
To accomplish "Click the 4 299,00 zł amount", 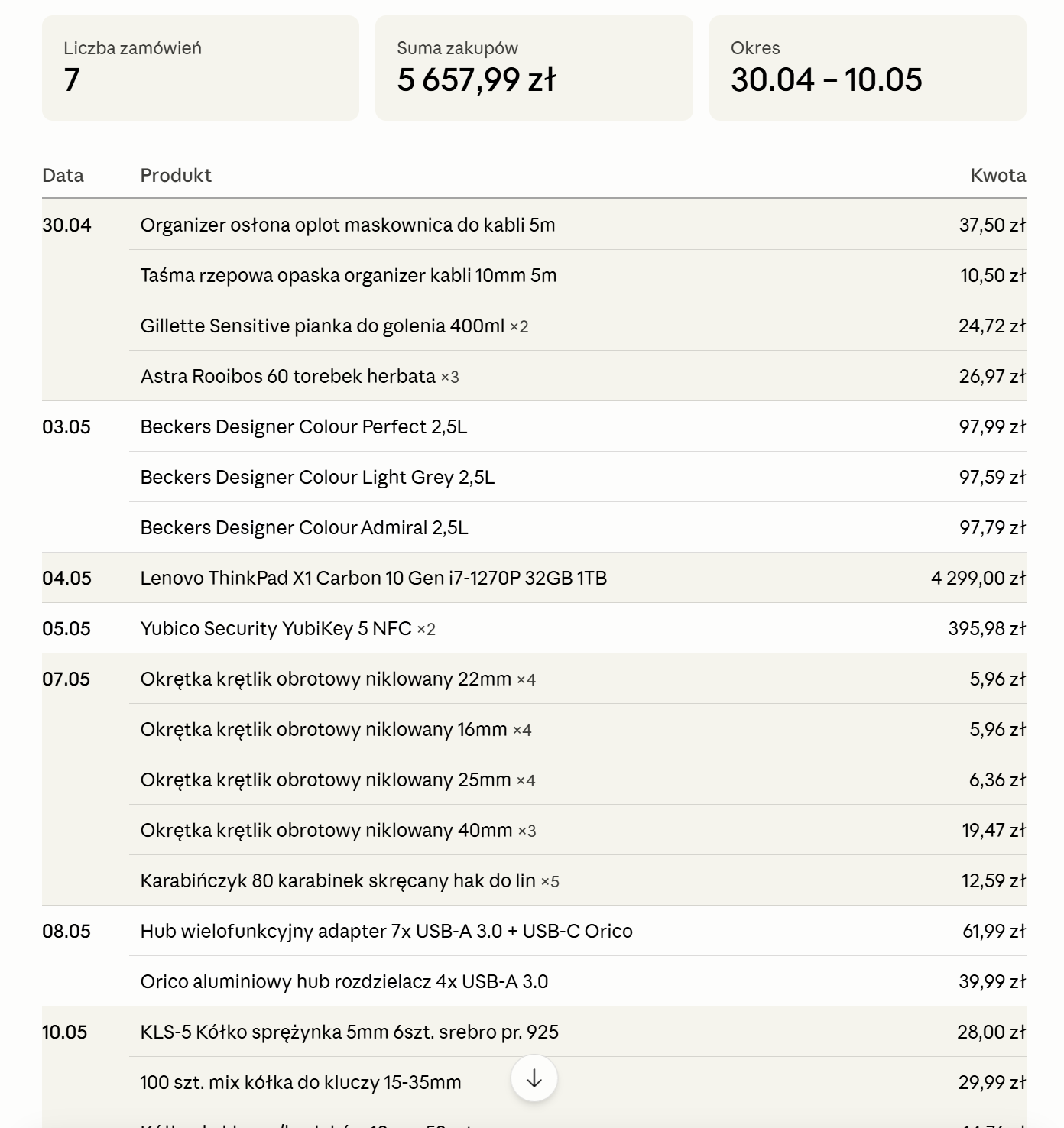I will click(978, 578).
